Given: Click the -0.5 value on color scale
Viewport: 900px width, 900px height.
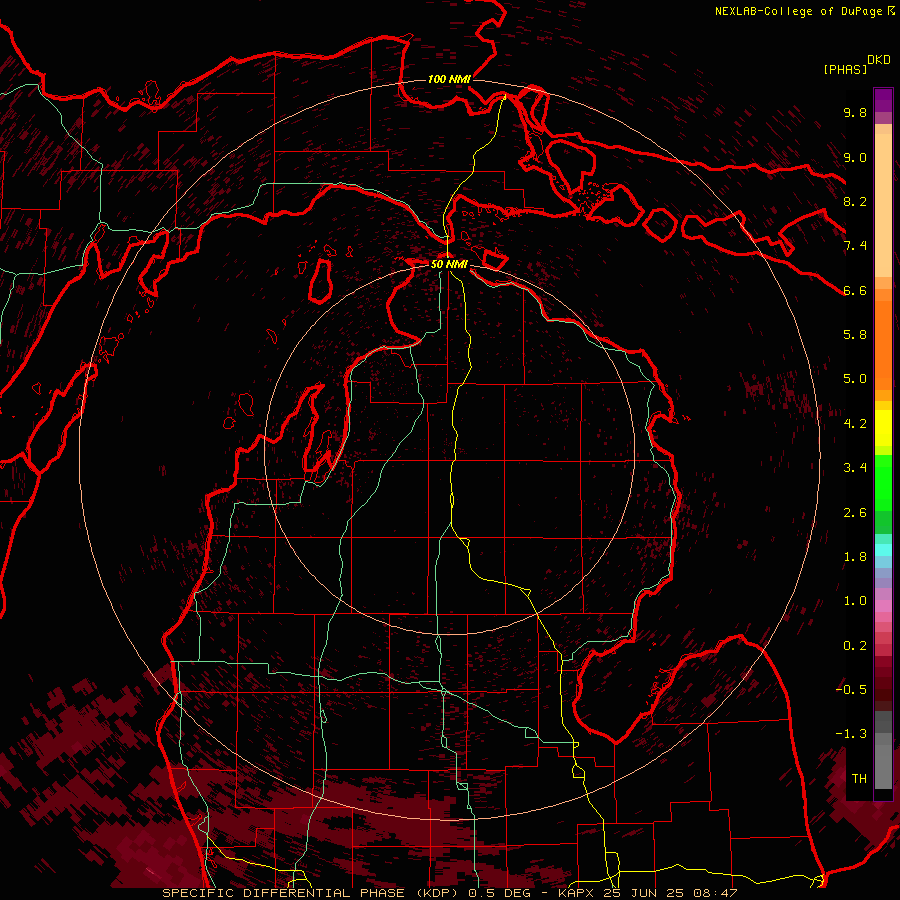Looking at the screenshot, I should [851, 690].
